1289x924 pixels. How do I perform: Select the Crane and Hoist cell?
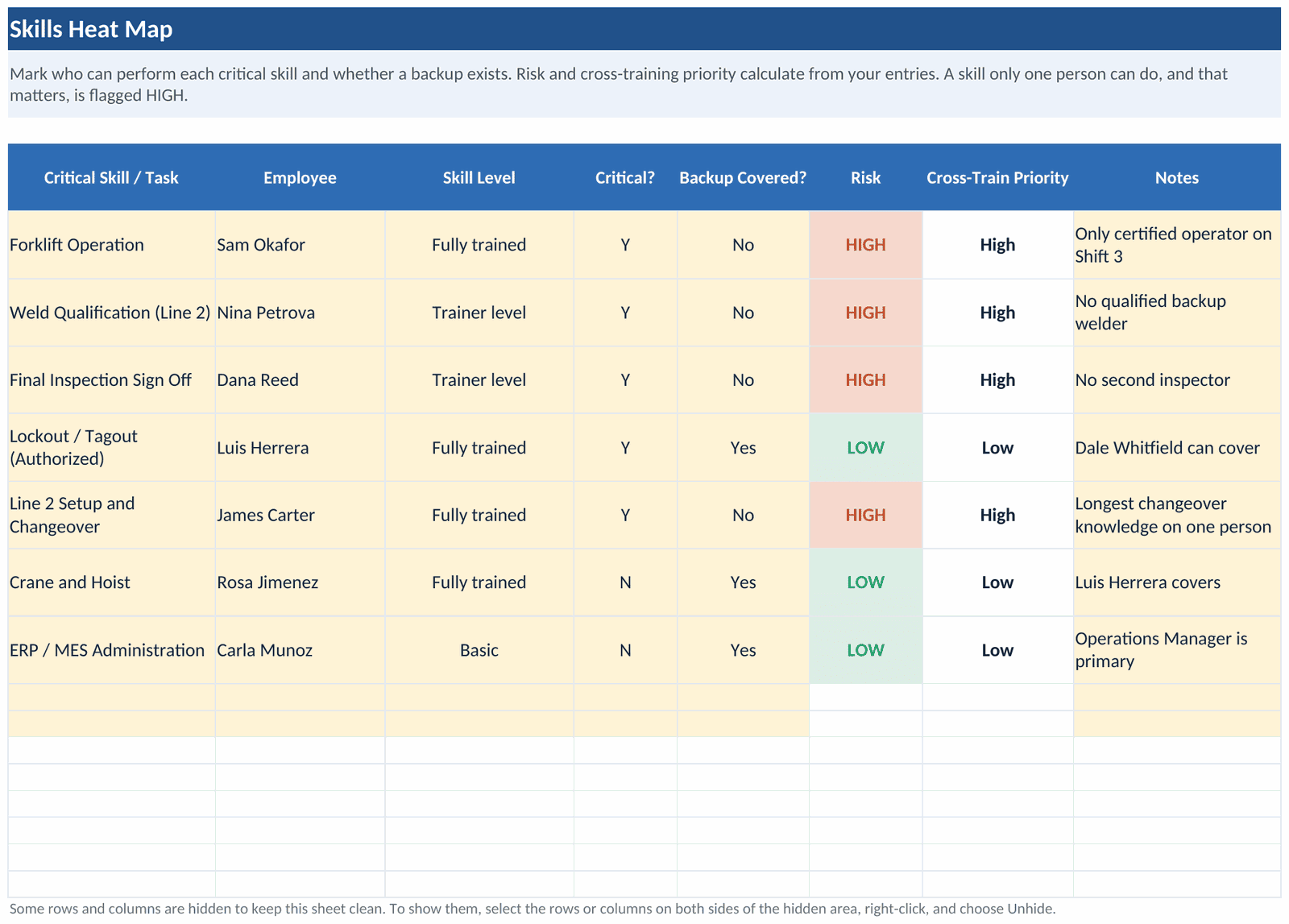coord(111,582)
